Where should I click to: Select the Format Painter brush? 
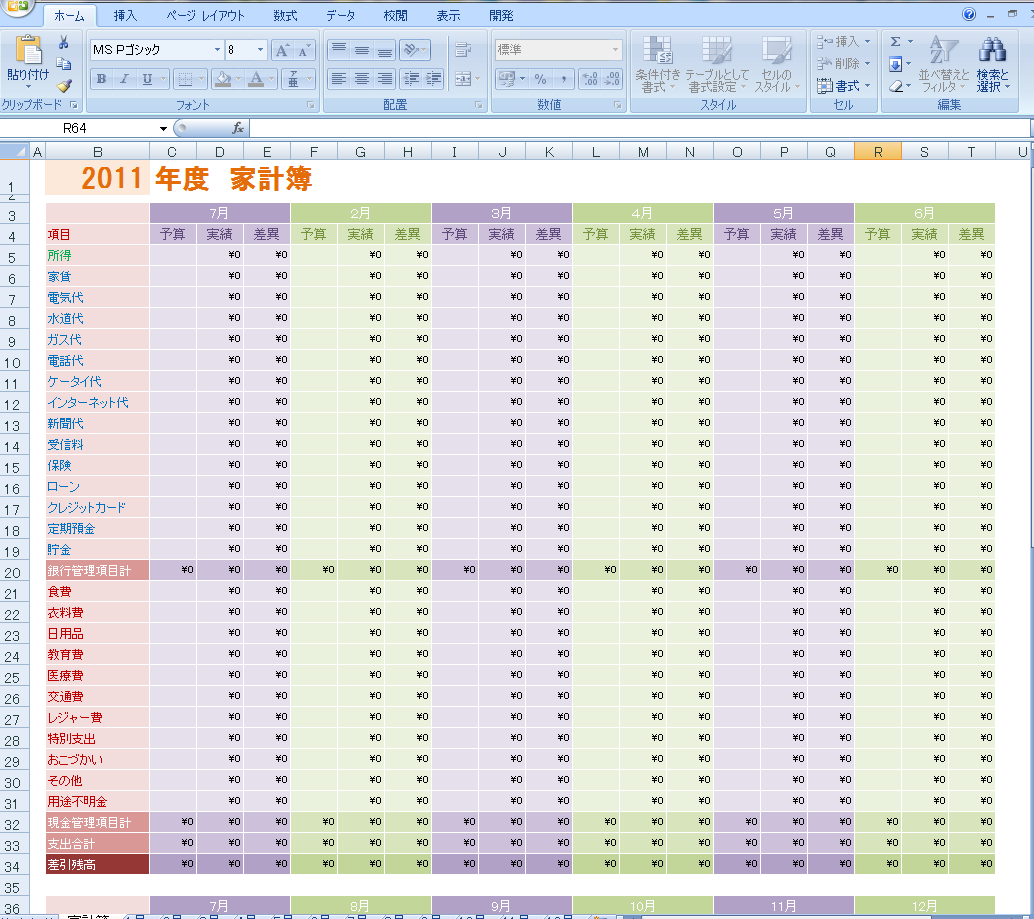coord(64,86)
